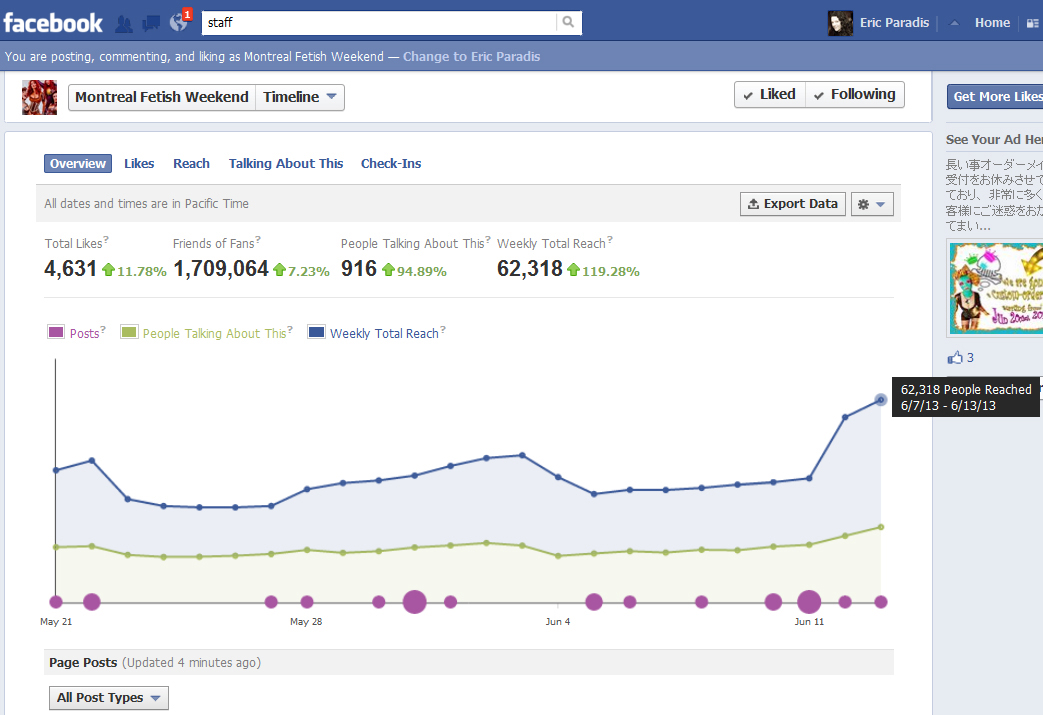Open the All Post Types dropdown
Screen dimensions: 1043x715
pos(108,698)
